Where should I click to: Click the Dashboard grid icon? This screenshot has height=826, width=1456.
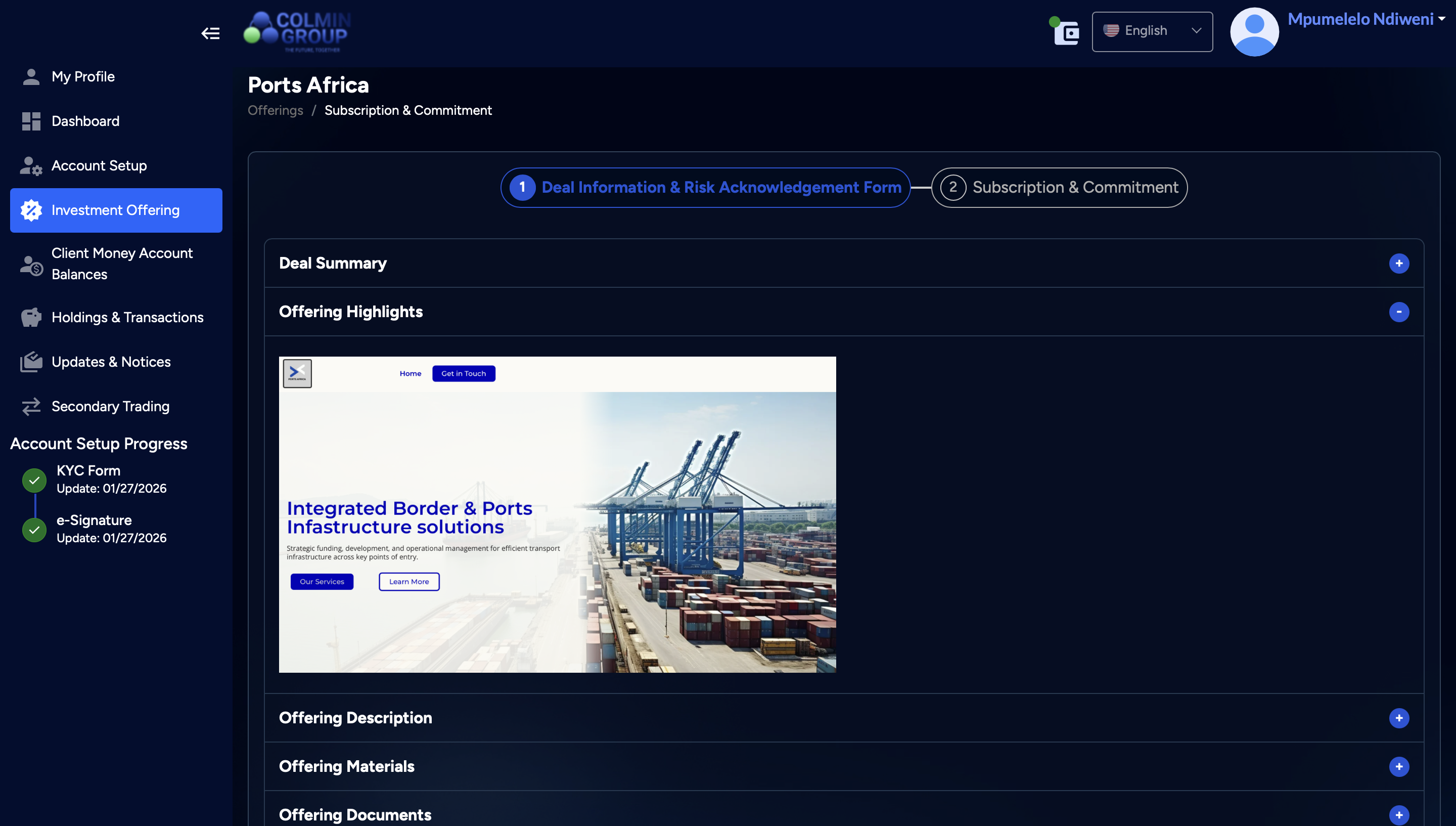(x=31, y=121)
